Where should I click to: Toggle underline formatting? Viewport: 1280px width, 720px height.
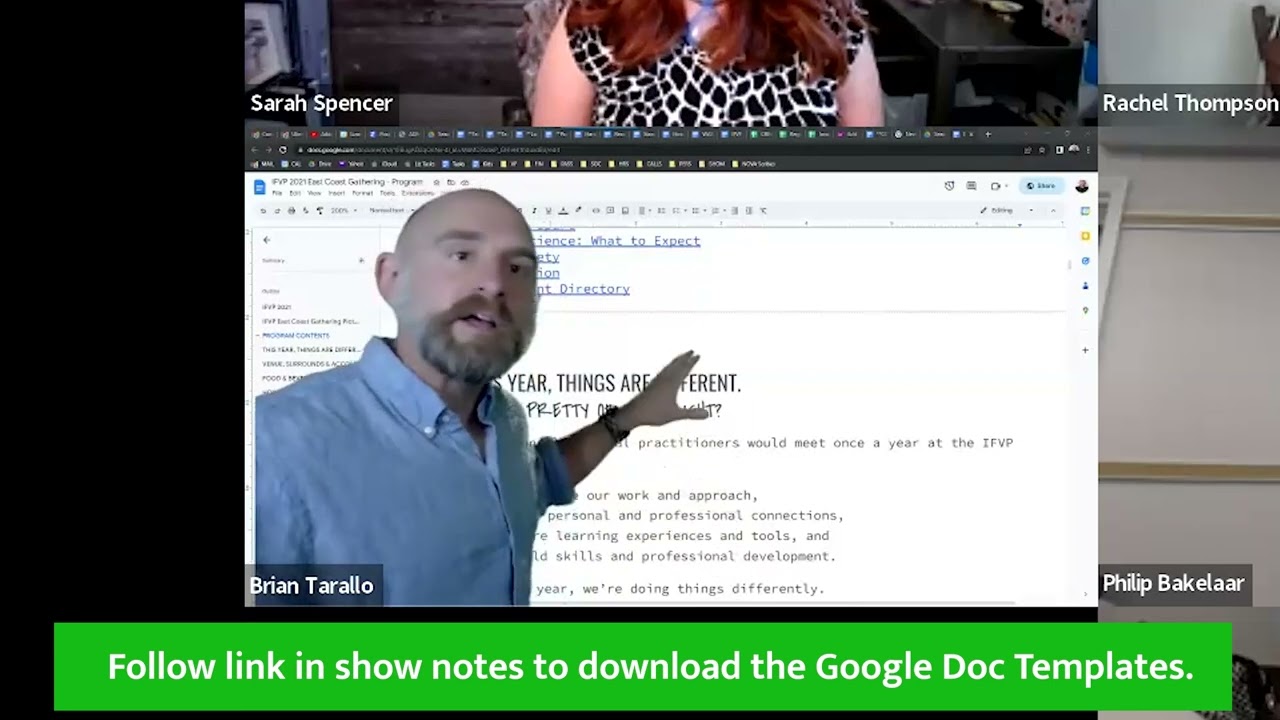click(548, 210)
